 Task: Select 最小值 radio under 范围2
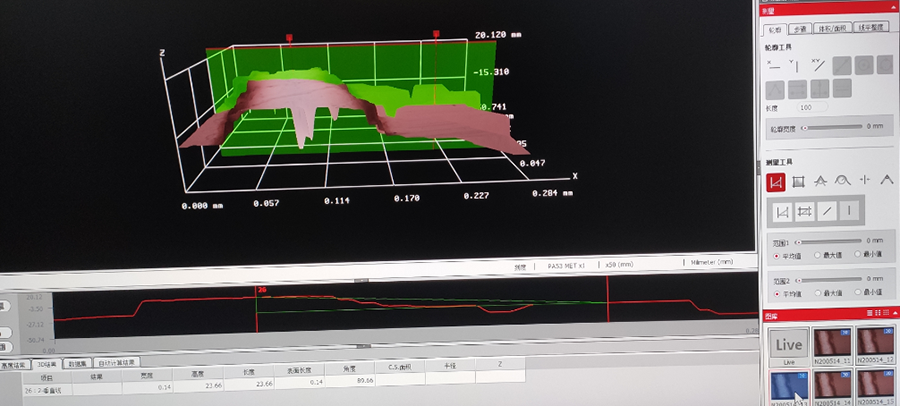(x=861, y=294)
